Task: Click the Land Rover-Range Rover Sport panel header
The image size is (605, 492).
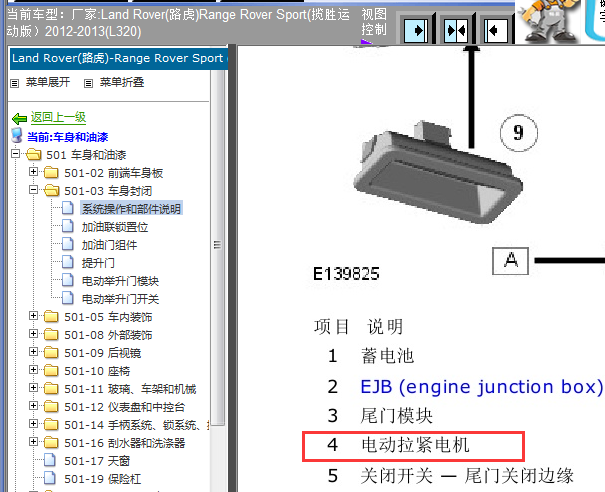Action: point(119,59)
